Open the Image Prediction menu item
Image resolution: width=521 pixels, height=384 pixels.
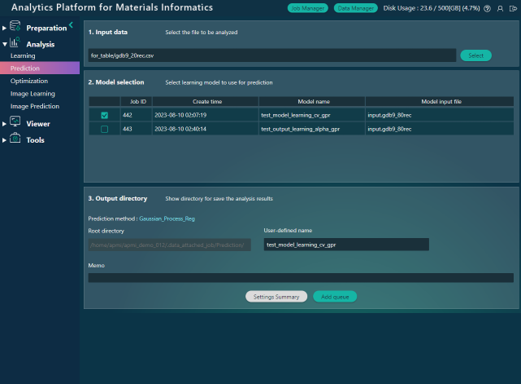[35, 106]
